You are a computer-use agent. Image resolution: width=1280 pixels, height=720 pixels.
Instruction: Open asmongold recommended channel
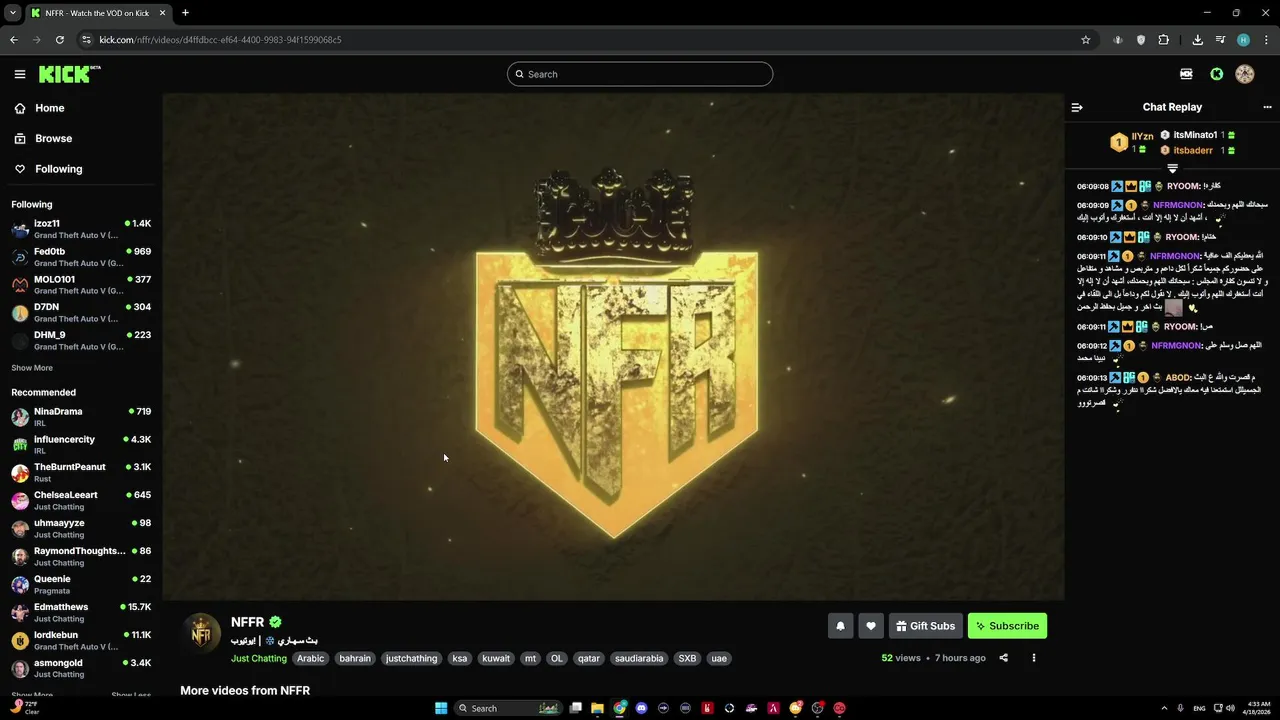tap(81, 669)
